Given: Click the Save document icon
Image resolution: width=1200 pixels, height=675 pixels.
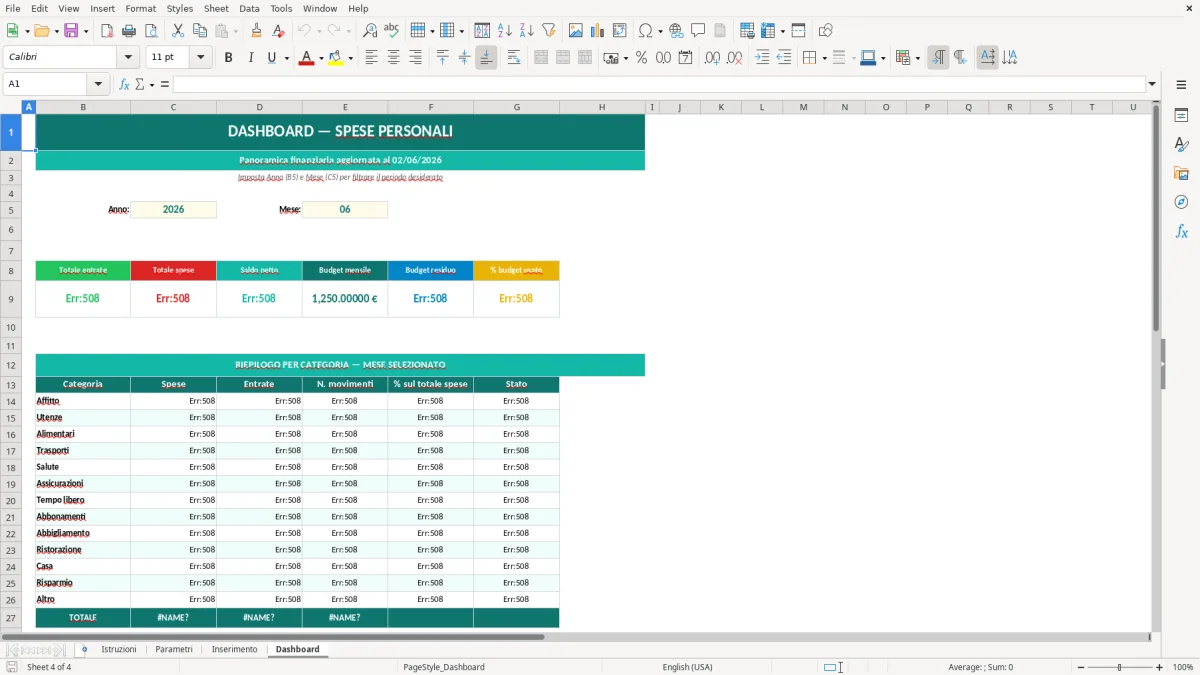Looking at the screenshot, I should (x=71, y=31).
